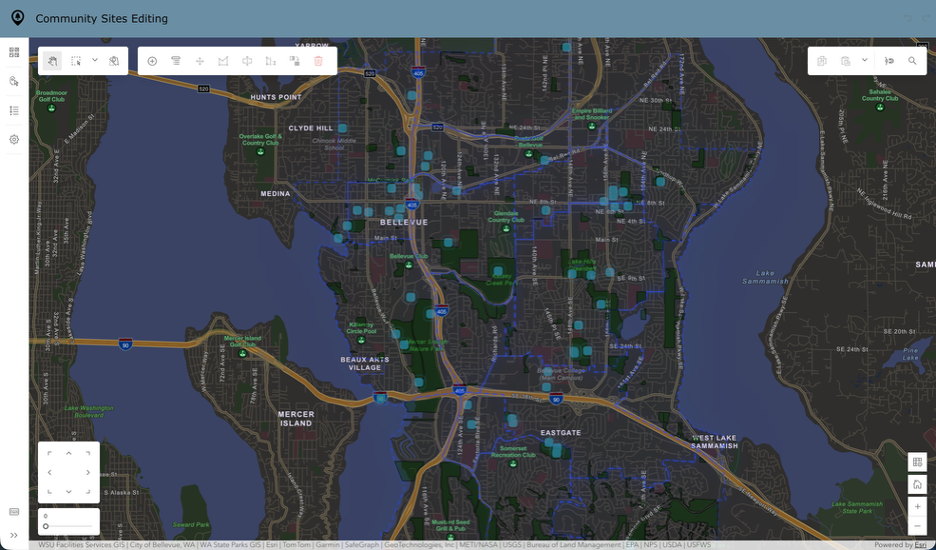The image size is (936, 550).
Task: Click the Overlake Golf & Country Club label
Action: (260, 139)
